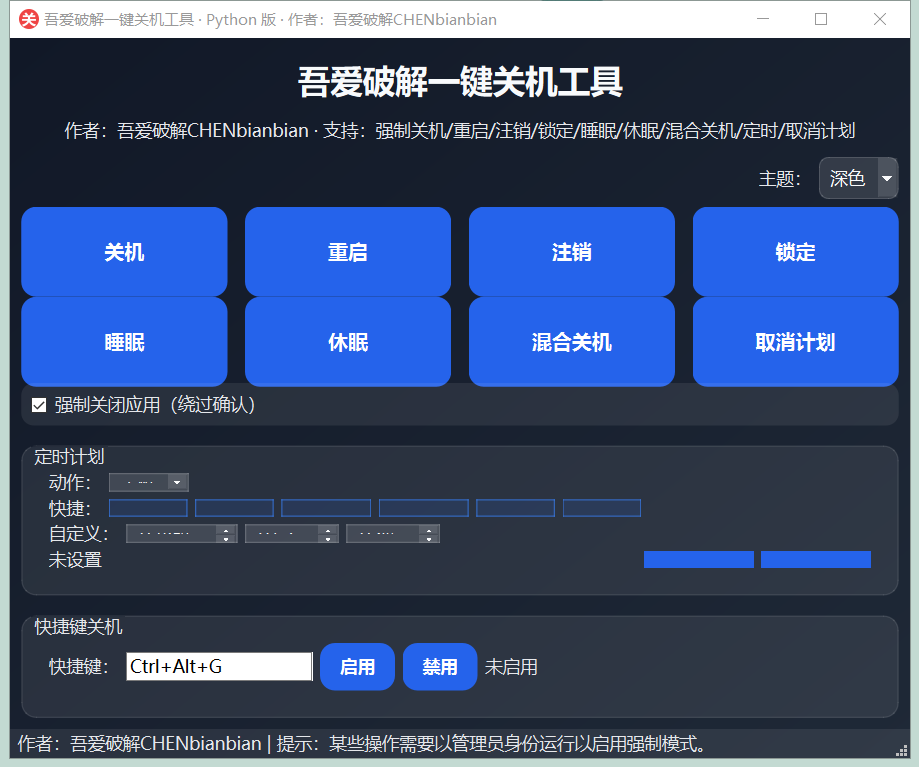Click the 注销 log off button
The width and height of the screenshot is (919, 767).
(571, 252)
